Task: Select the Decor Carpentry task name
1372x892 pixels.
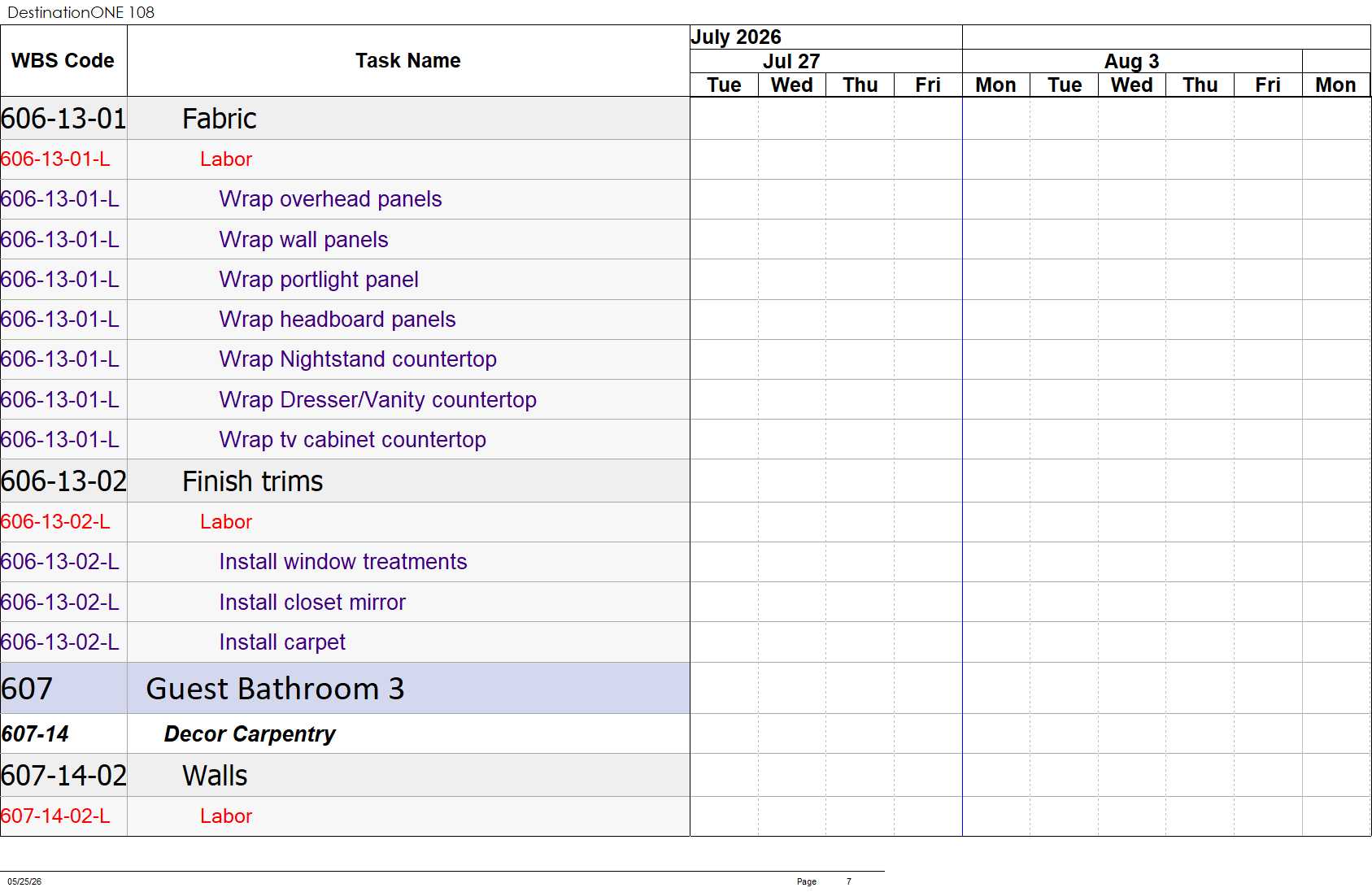Action: coord(250,734)
